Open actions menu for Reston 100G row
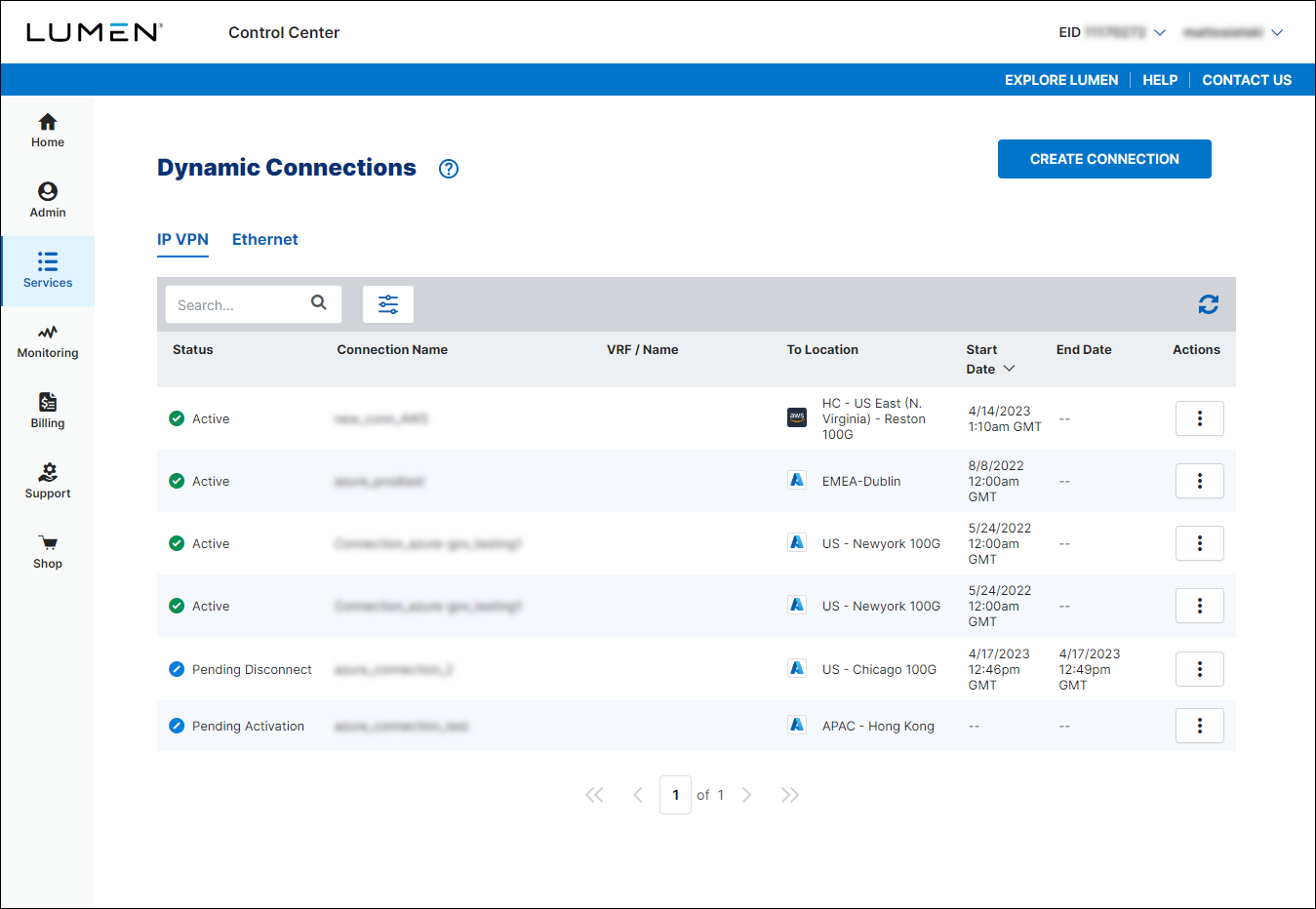Image resolution: width=1316 pixels, height=909 pixels. point(1200,418)
